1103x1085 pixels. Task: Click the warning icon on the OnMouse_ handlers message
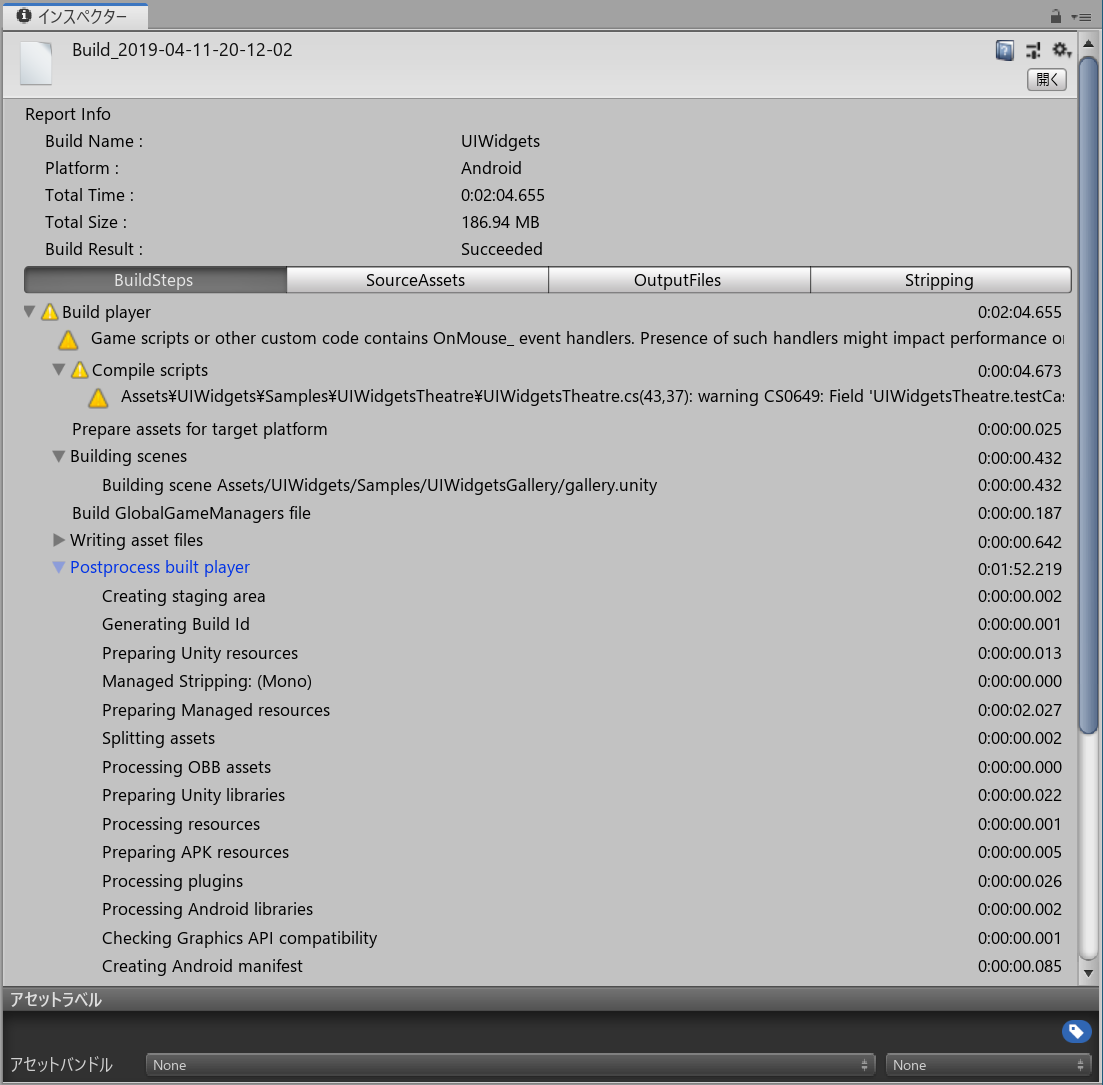coord(68,340)
